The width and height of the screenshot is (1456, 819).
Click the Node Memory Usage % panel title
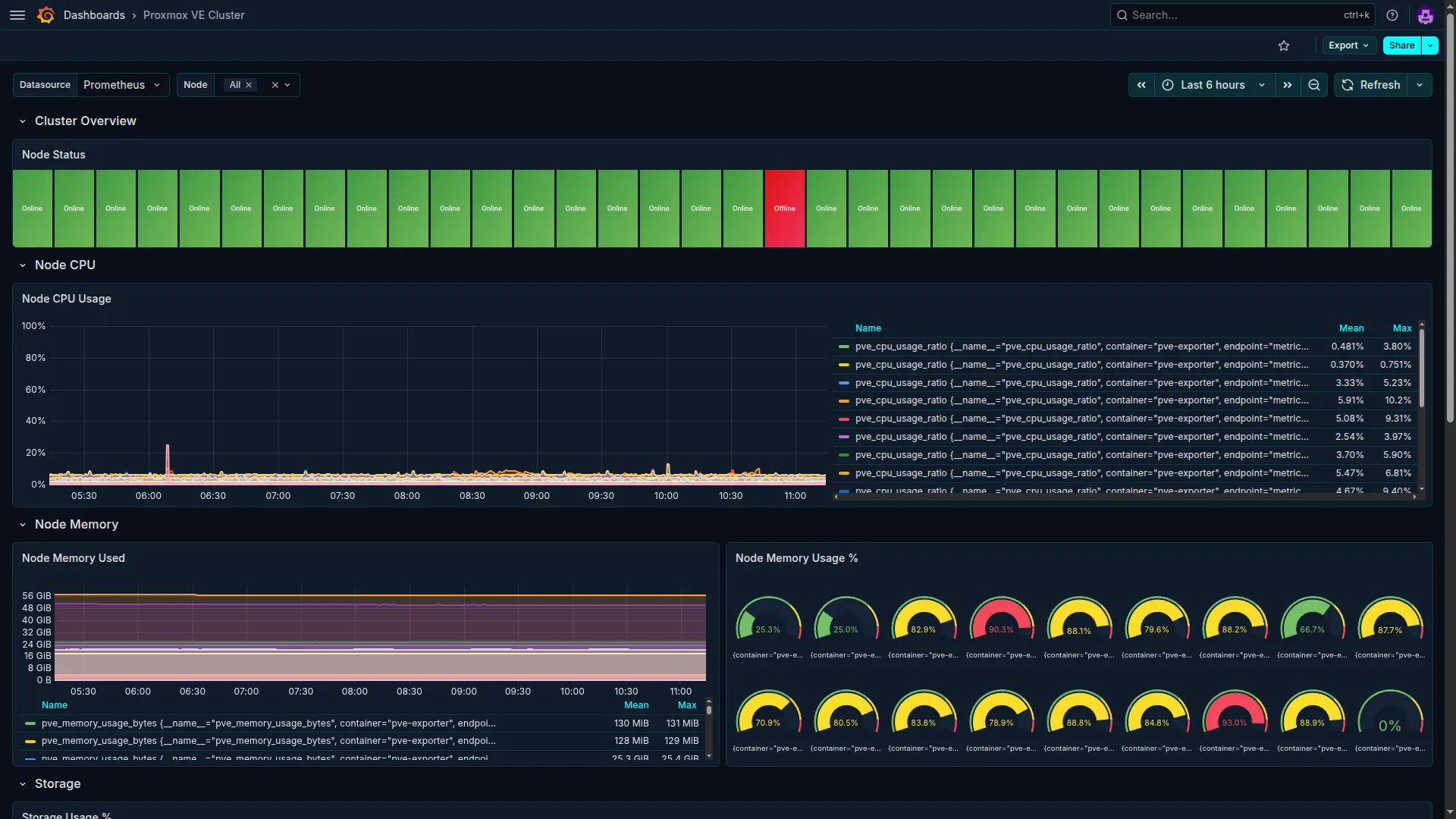796,558
